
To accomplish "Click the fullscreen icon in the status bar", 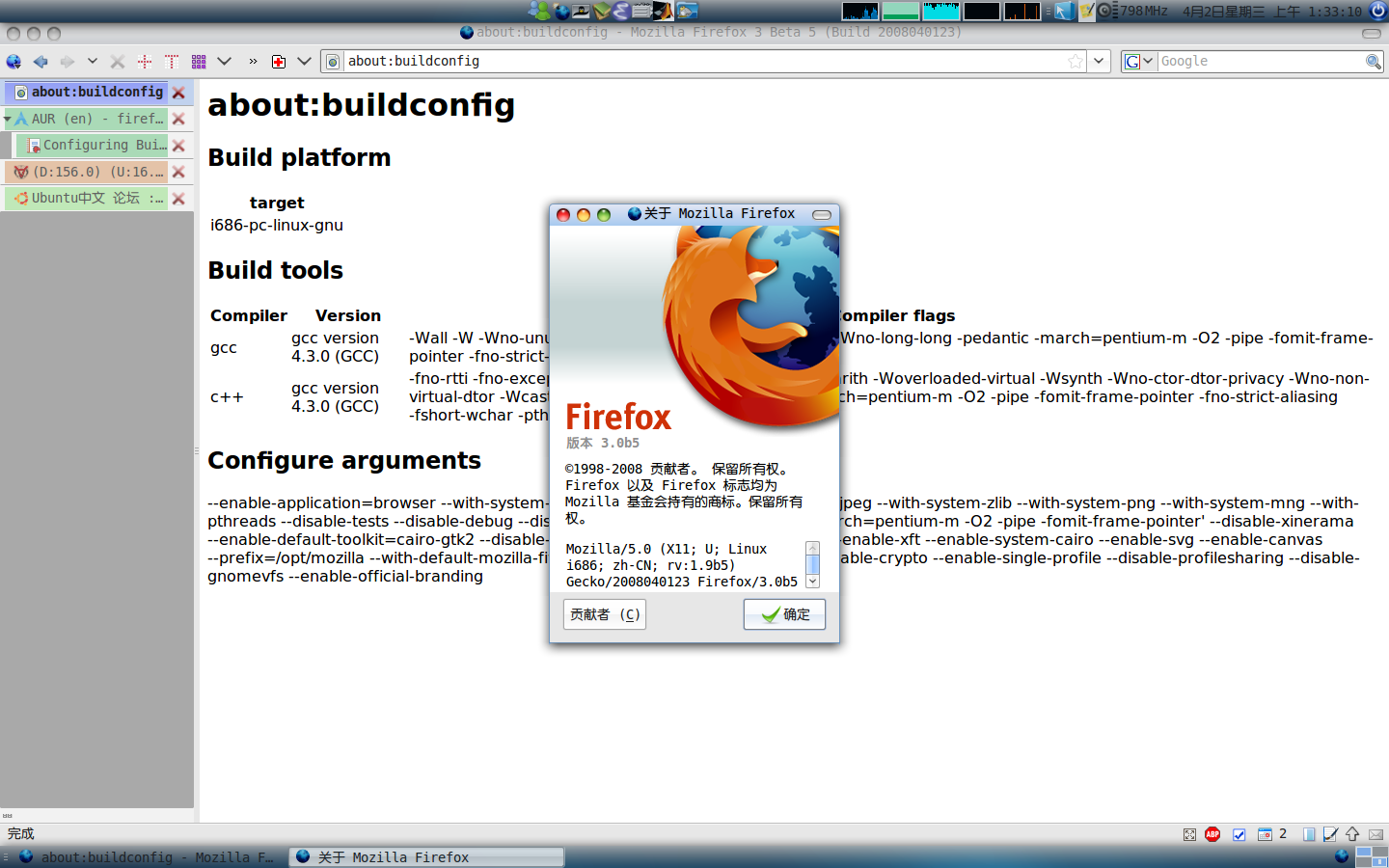I will point(1189,834).
